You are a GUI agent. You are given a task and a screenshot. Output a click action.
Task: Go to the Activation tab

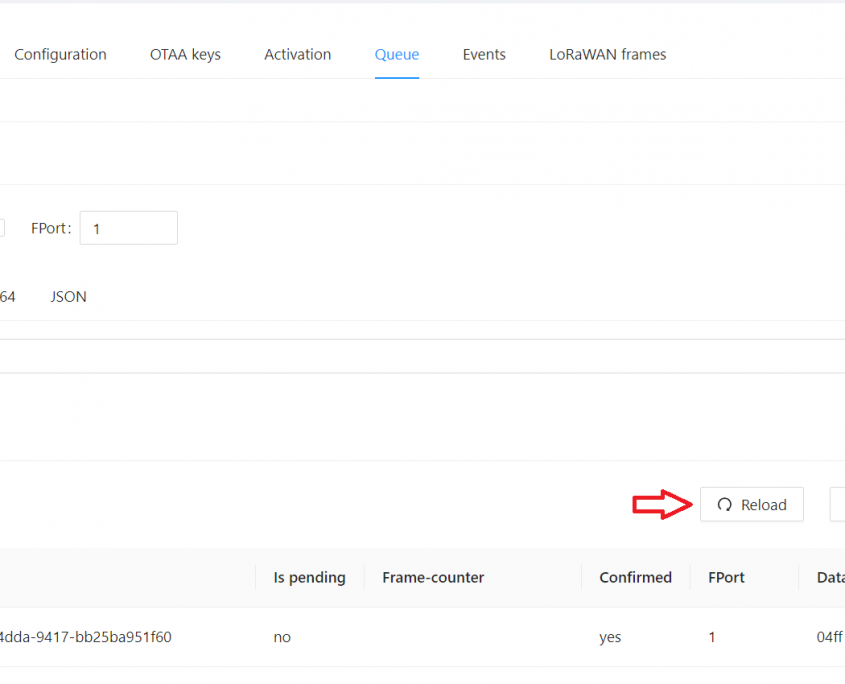pyautogui.click(x=297, y=55)
